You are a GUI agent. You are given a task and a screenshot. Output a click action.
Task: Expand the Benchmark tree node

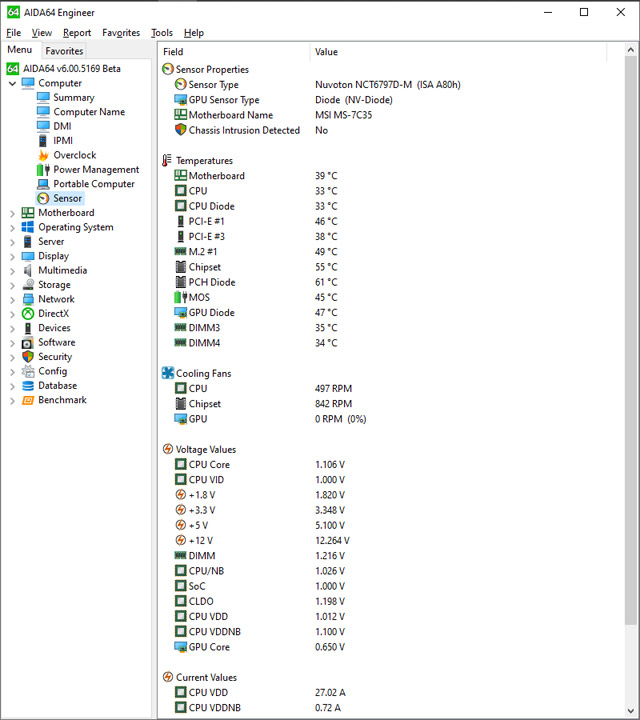[x=12, y=400]
